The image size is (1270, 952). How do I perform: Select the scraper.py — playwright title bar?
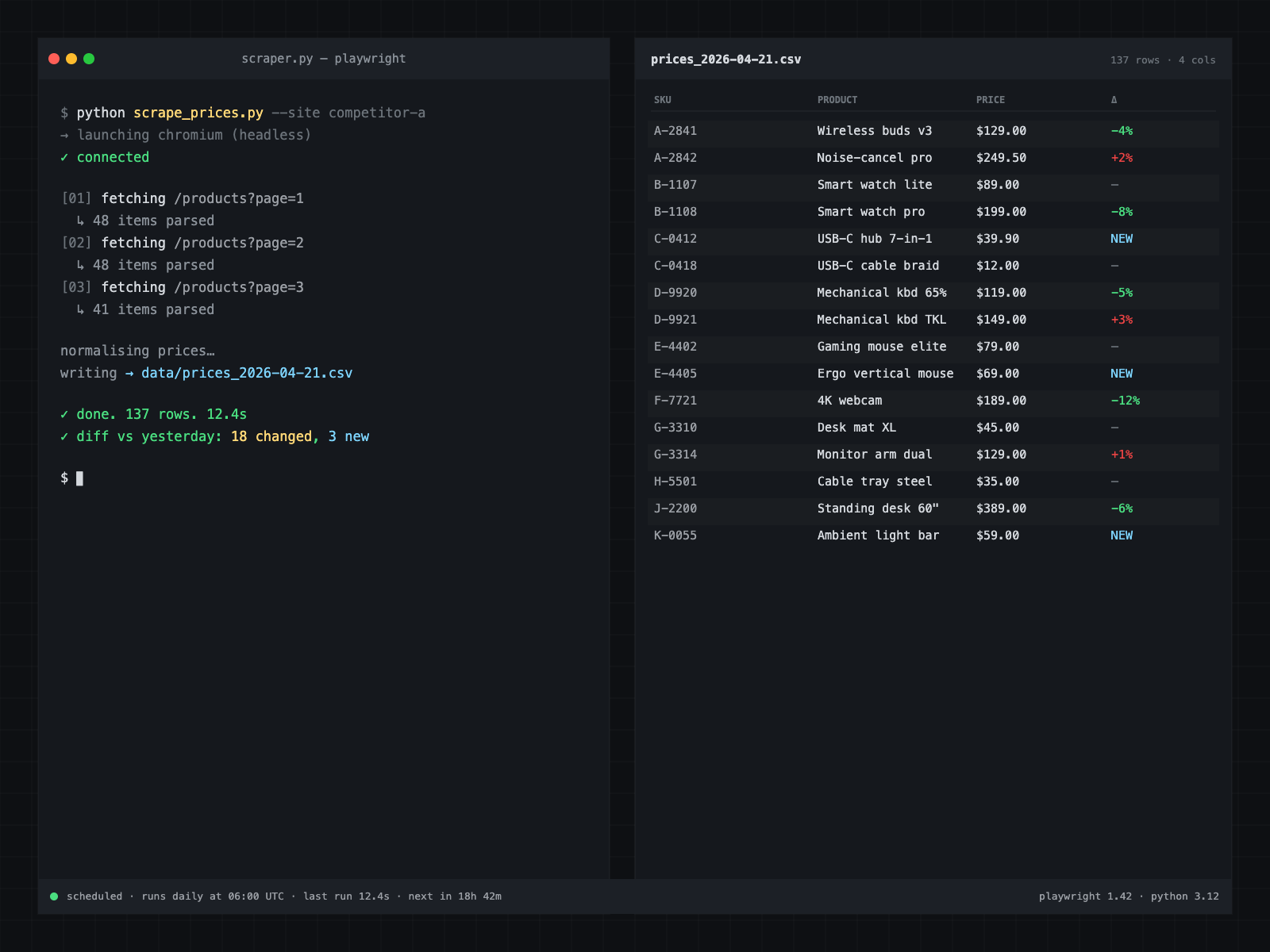coord(324,58)
